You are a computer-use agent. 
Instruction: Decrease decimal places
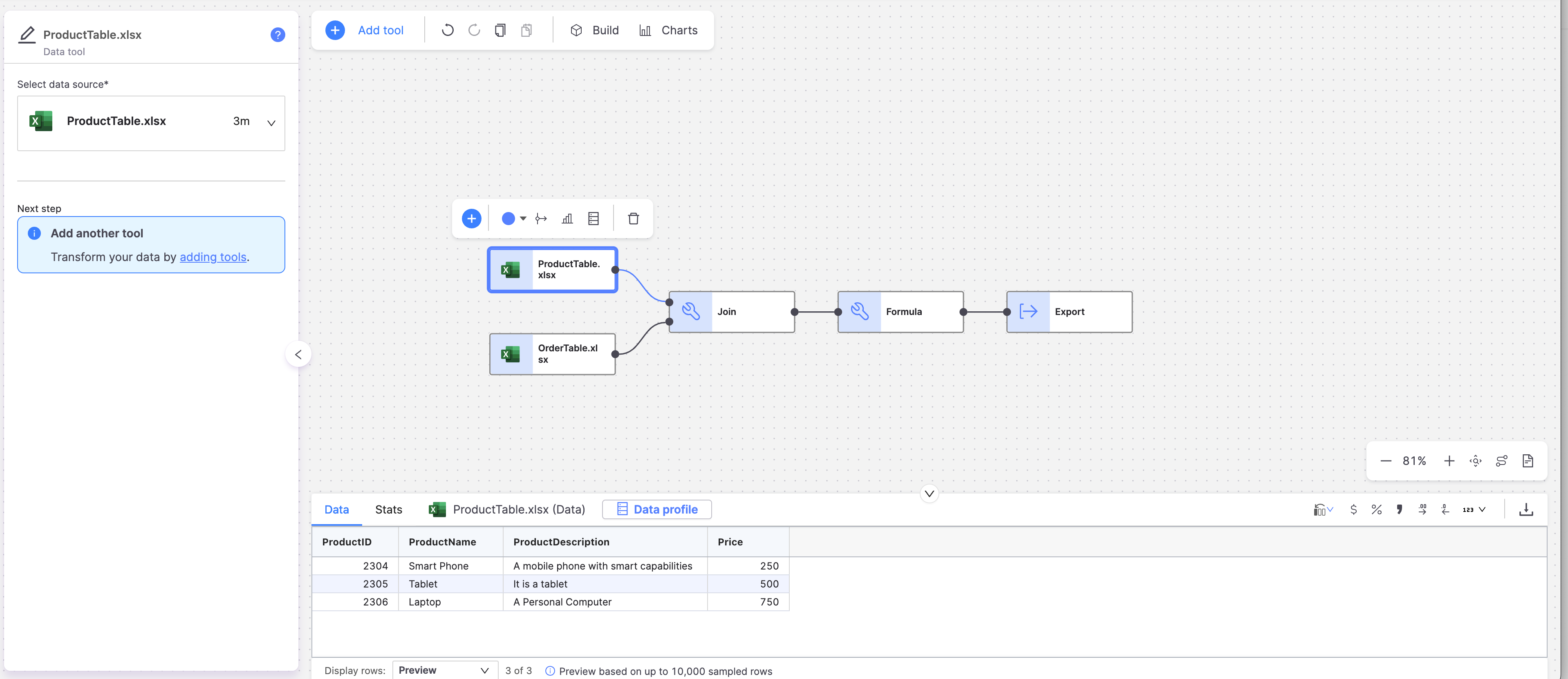click(1446, 509)
